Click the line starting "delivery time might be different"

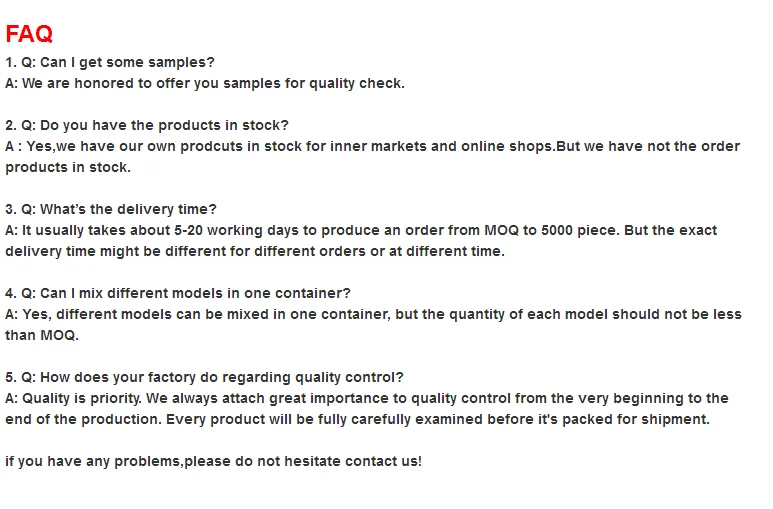pyautogui.click(x=255, y=251)
